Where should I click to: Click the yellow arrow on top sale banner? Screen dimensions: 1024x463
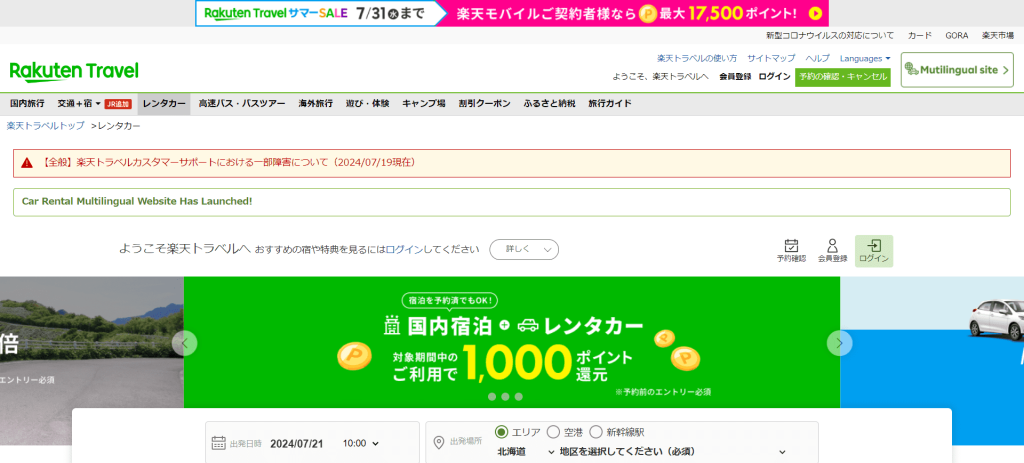point(815,13)
